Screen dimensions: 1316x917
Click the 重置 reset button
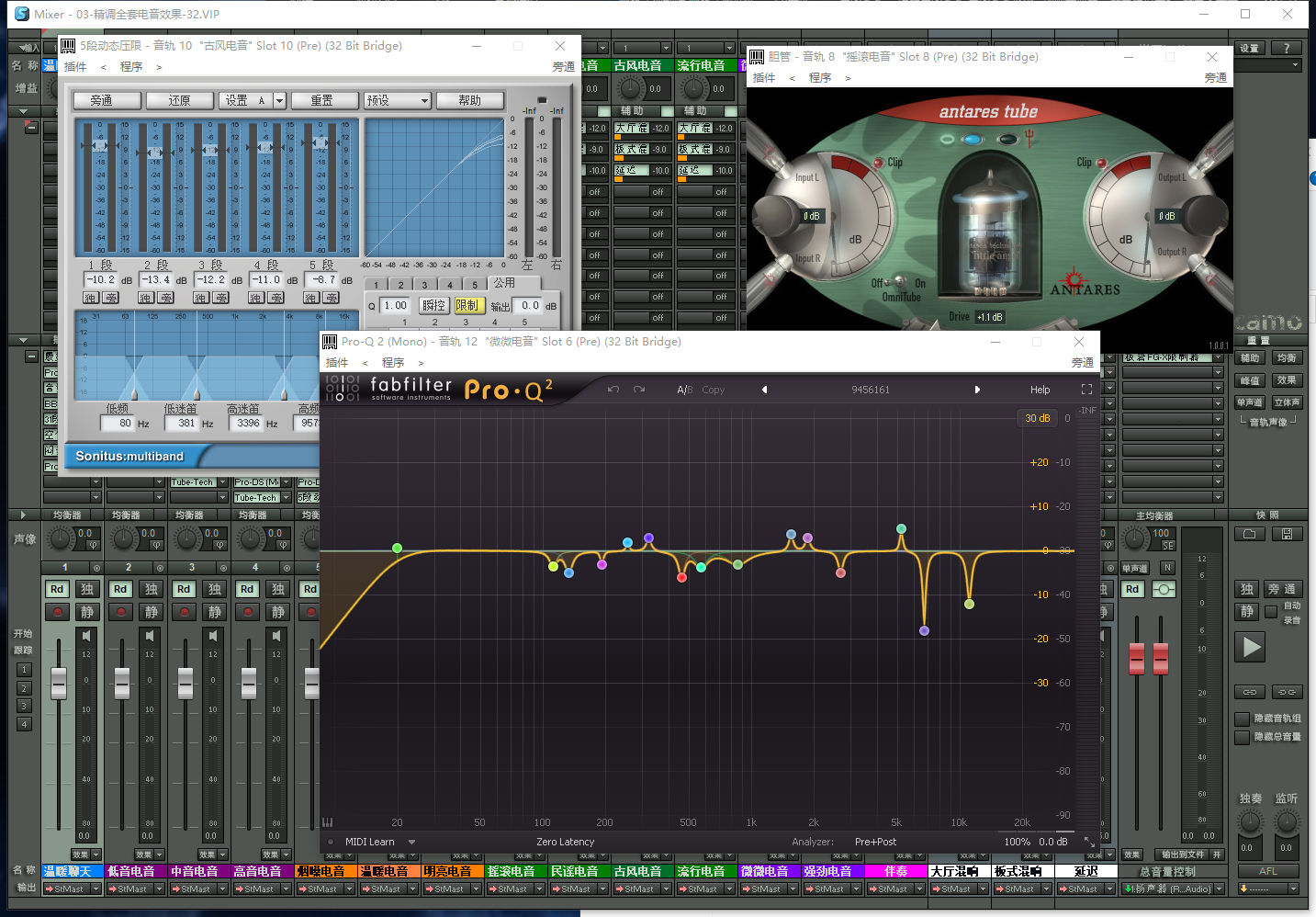(x=322, y=100)
